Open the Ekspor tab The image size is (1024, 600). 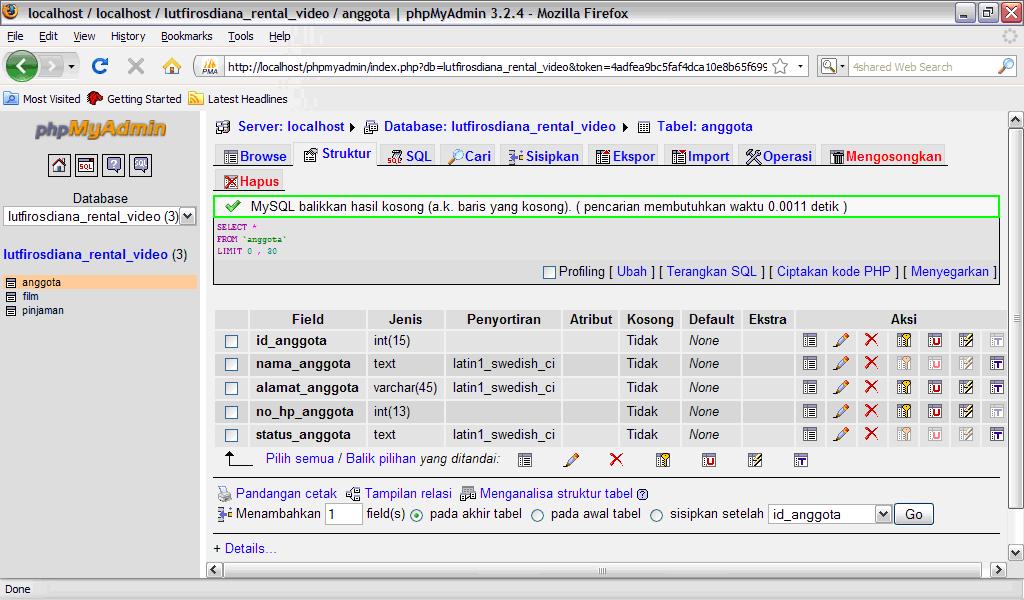click(x=625, y=157)
